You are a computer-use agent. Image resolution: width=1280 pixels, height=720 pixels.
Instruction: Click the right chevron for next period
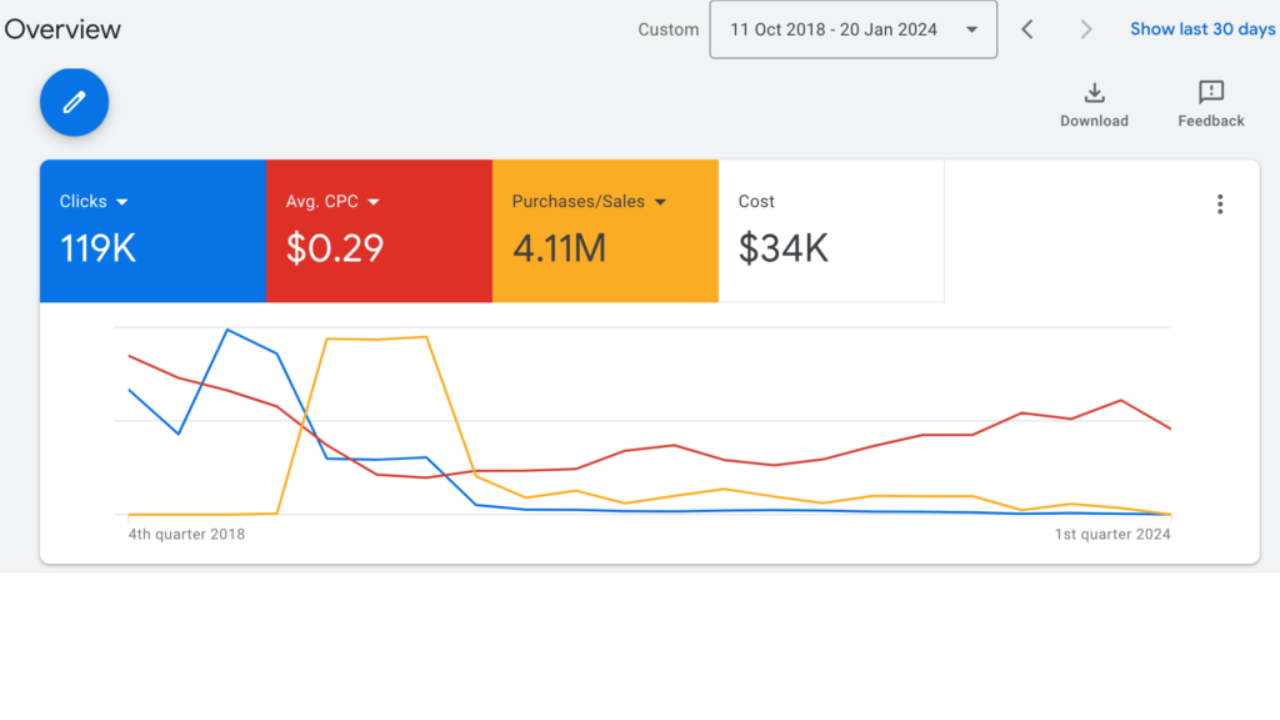[1086, 30]
